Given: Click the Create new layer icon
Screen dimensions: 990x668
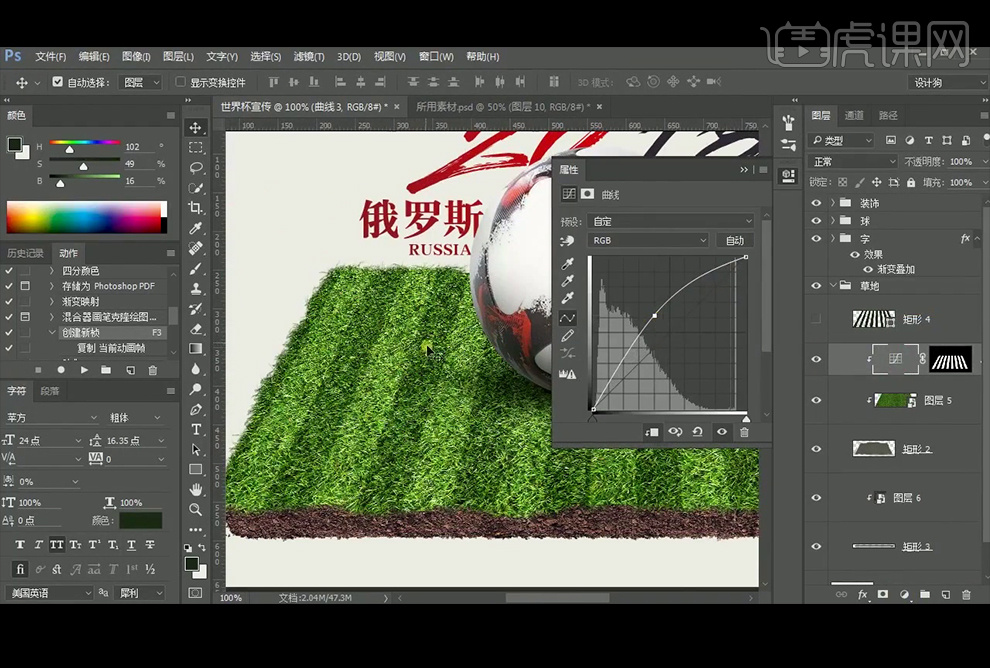Looking at the screenshot, I should (946, 595).
